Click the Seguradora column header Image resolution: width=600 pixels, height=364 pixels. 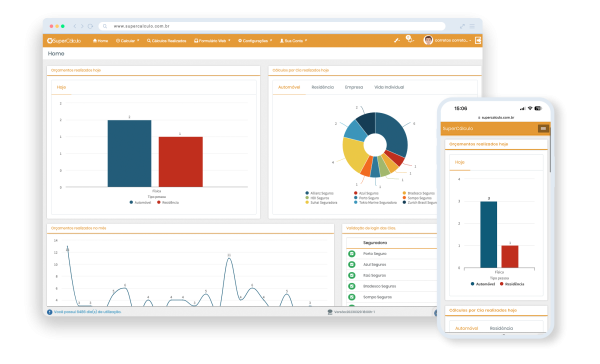[375, 243]
